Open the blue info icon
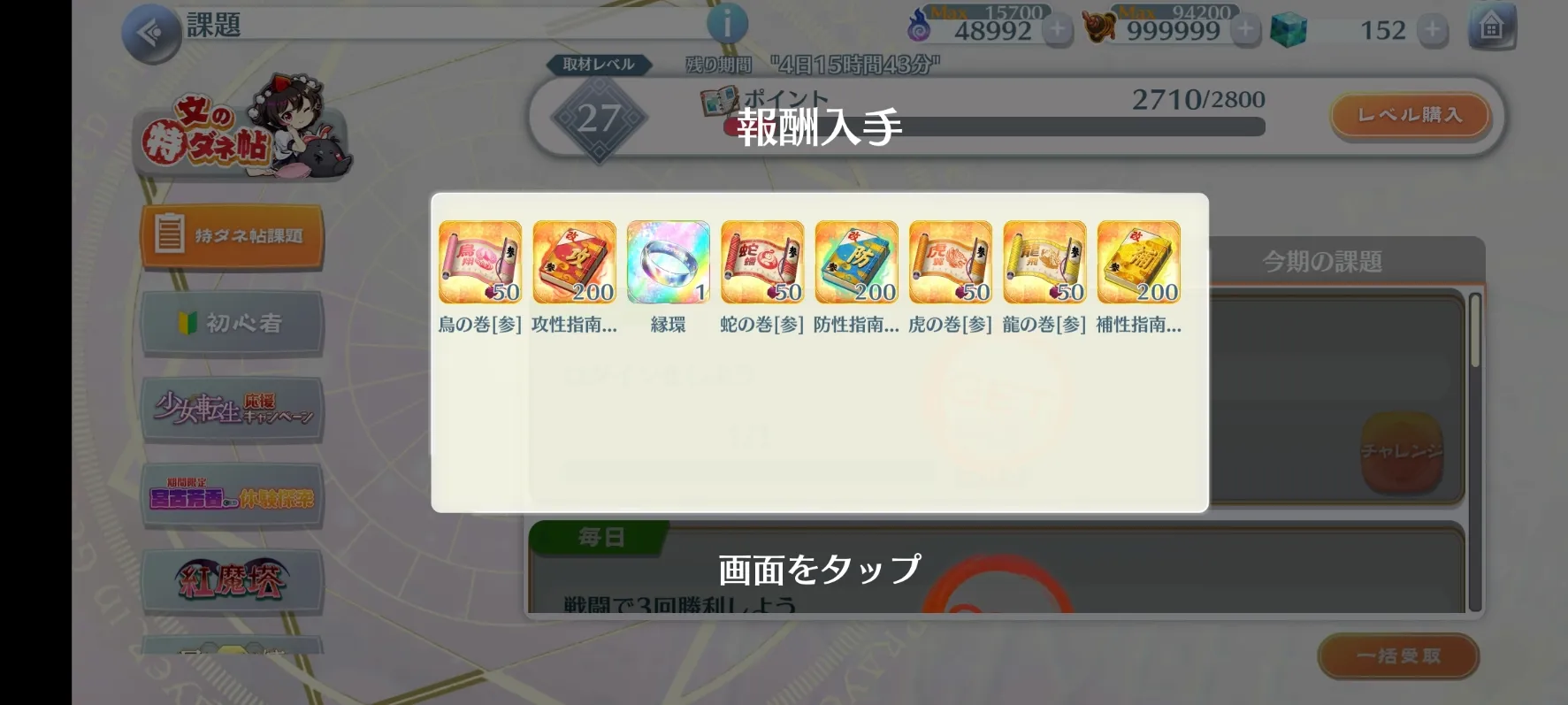 click(x=727, y=24)
